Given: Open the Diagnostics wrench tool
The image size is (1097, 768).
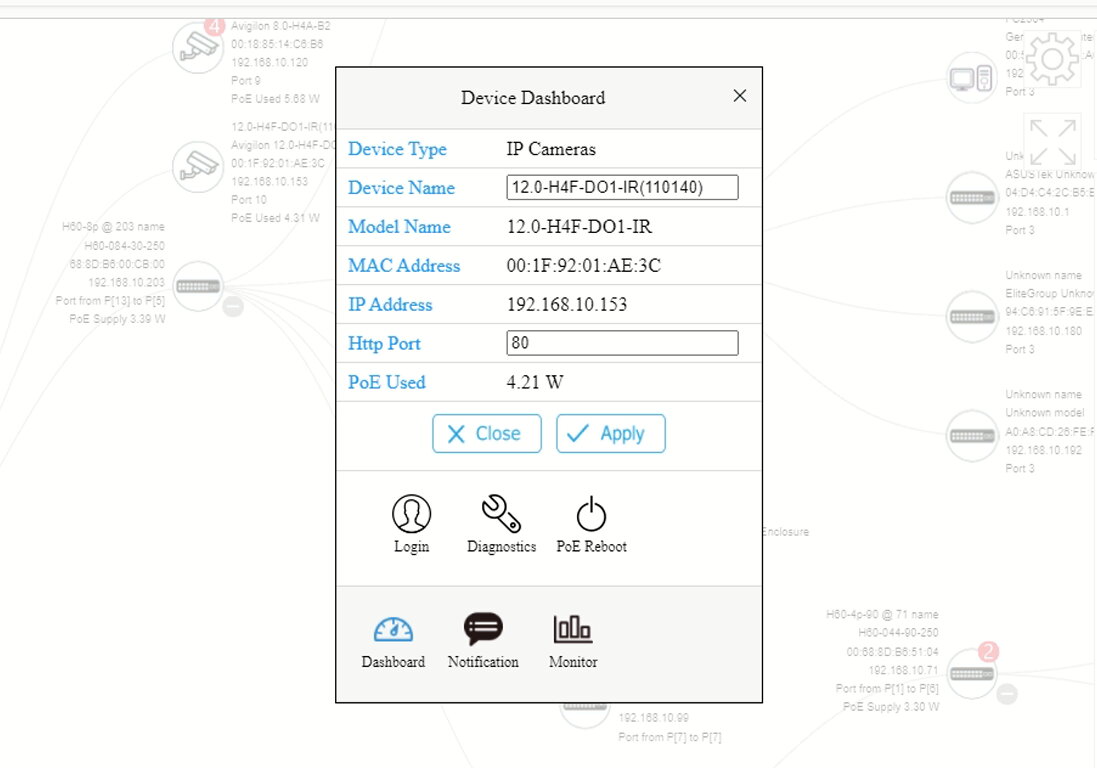Looking at the screenshot, I should pos(501,524).
